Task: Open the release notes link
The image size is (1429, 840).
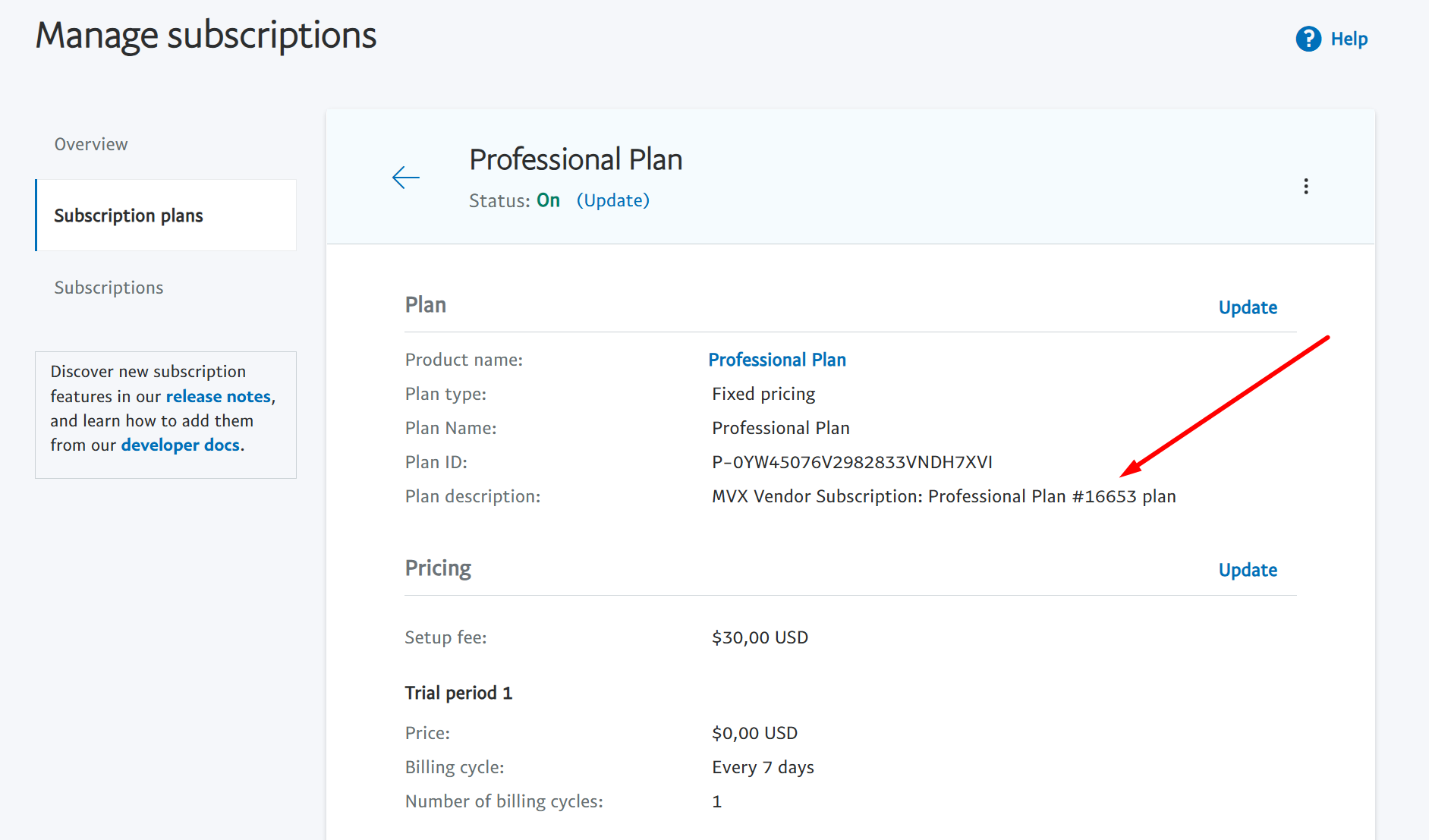Action: click(x=219, y=396)
